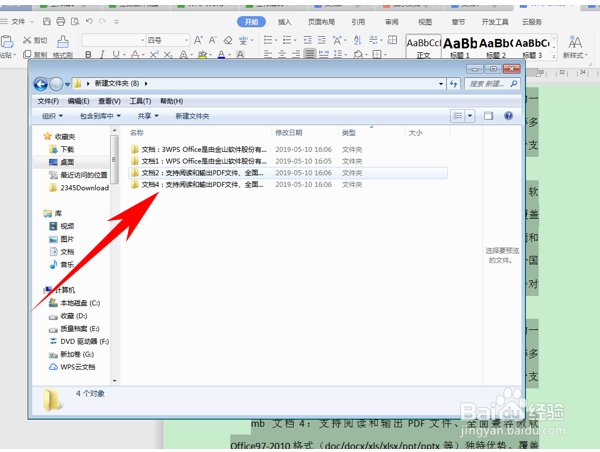Click the increase indent icon

point(322,40)
